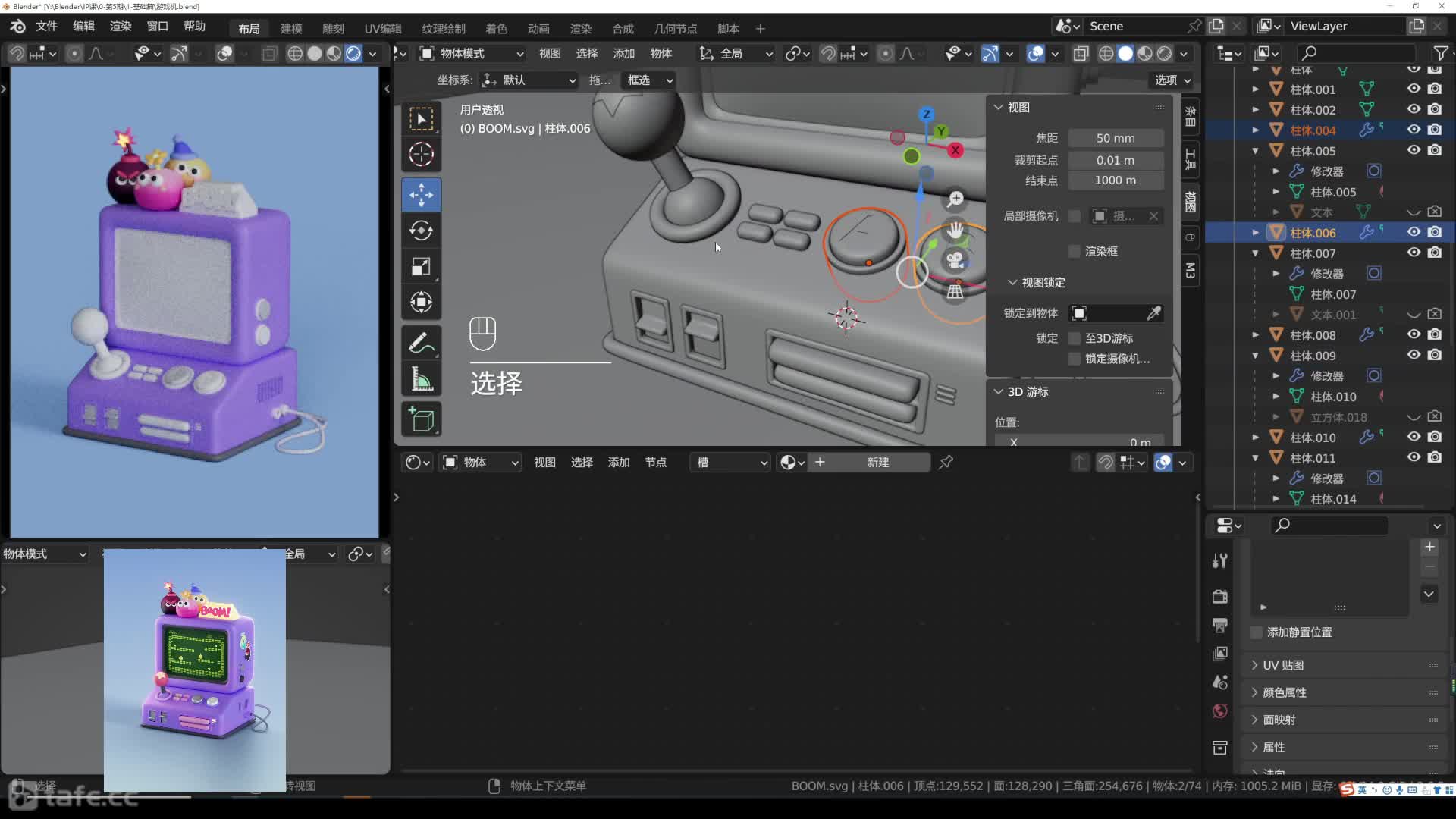Open the 坐标系 默认 dropdown
The height and width of the screenshot is (819, 1456).
coord(529,80)
